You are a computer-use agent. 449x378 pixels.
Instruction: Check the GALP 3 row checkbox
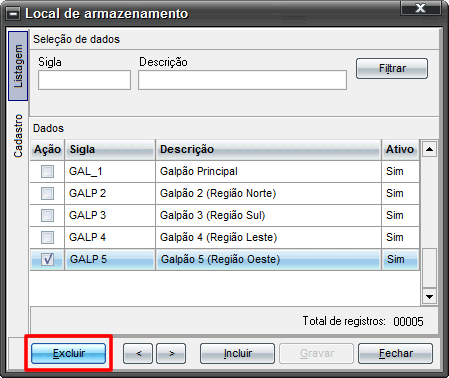[x=47, y=215]
